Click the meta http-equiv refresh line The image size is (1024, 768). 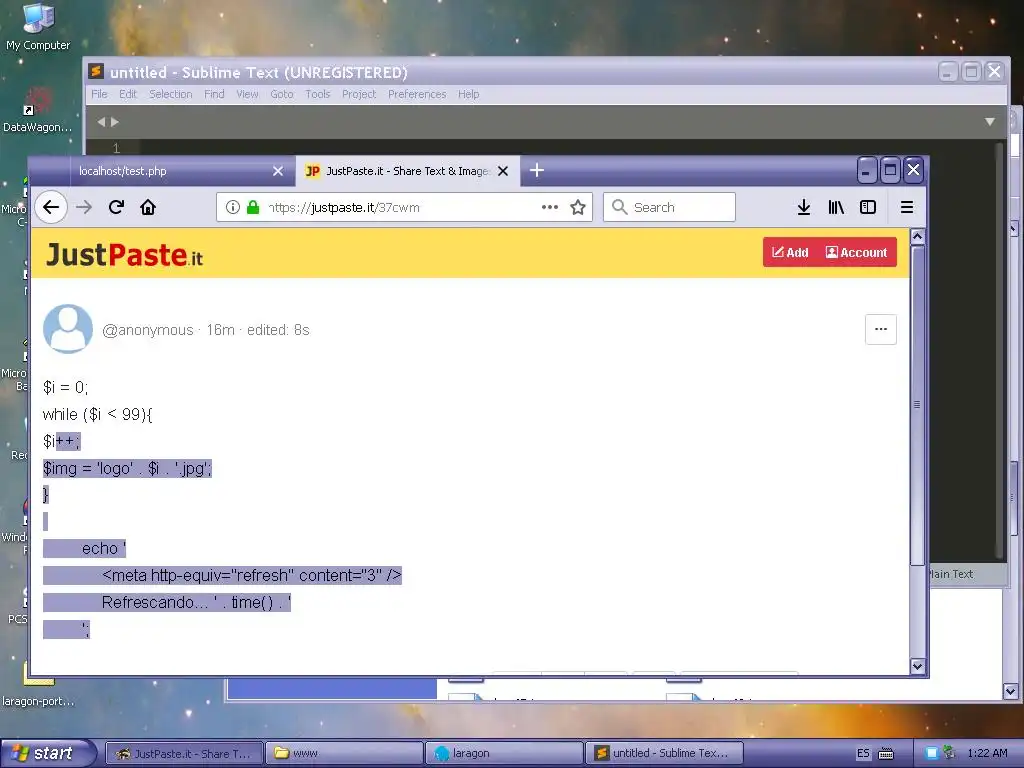[251, 575]
